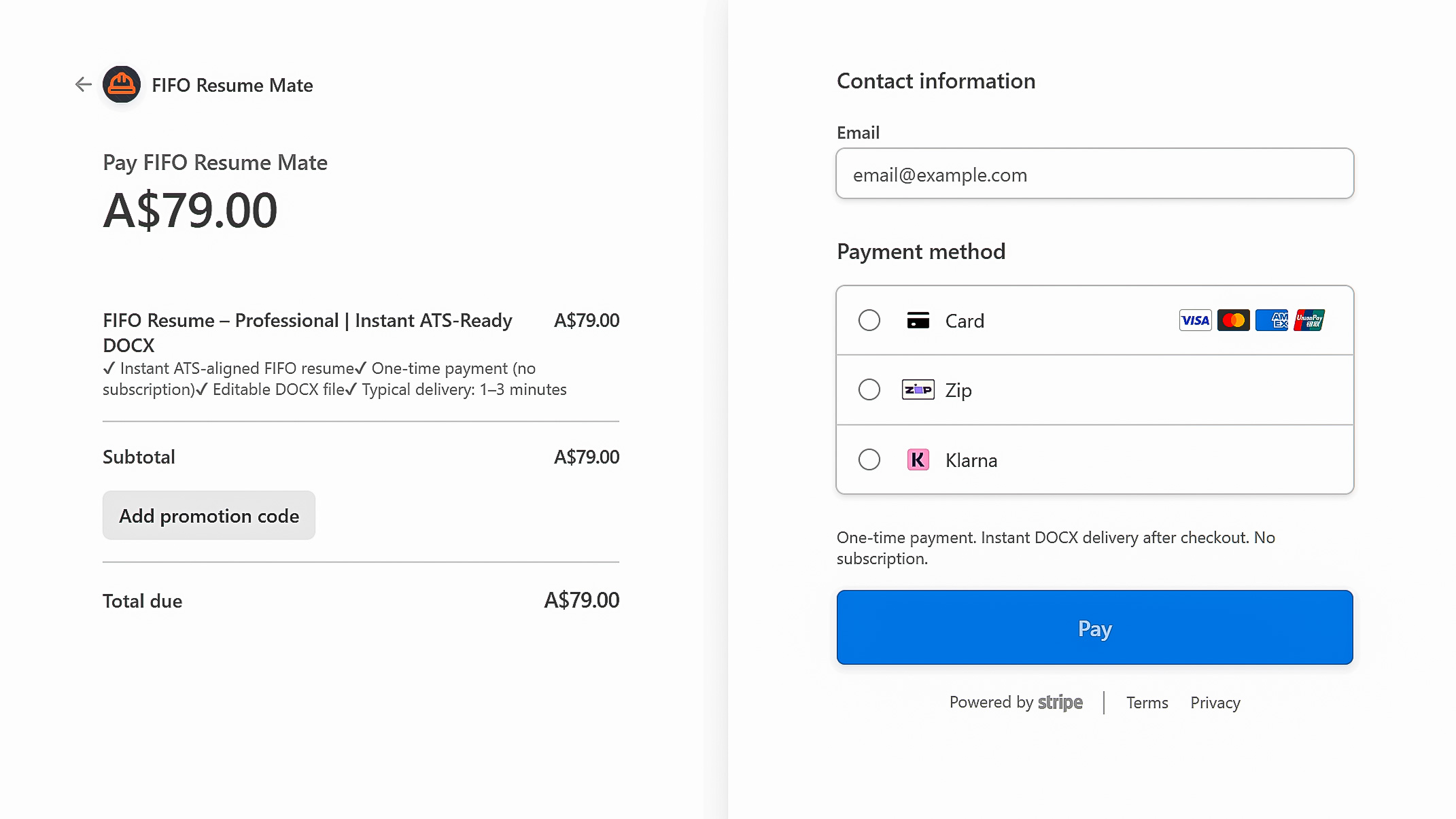Click the FIFO Resume Mate merchant name

[x=232, y=85]
